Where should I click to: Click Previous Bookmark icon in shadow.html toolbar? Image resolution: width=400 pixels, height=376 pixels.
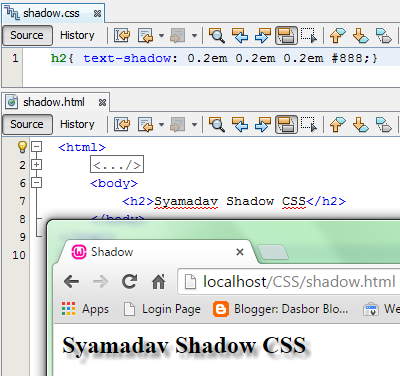337,124
